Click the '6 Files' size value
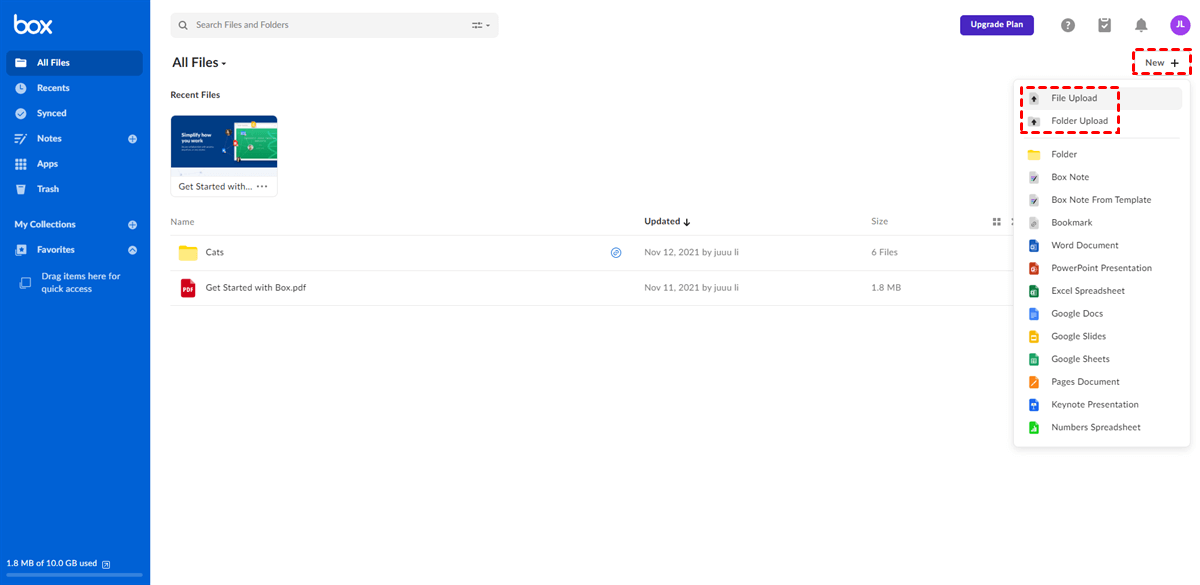The image size is (1200, 585). (x=885, y=253)
